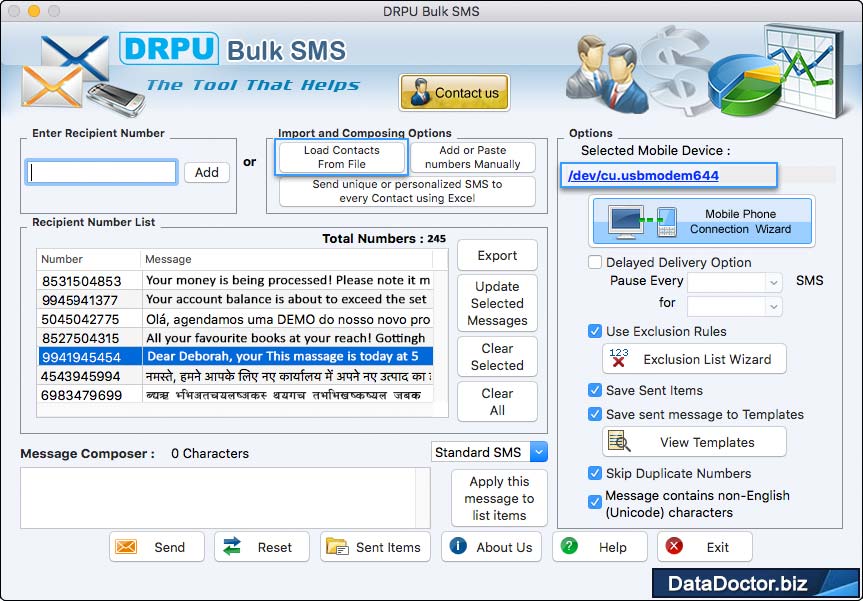Click Add or Paste numbers Manually
The height and width of the screenshot is (601, 863).
pyautogui.click(x=472, y=157)
